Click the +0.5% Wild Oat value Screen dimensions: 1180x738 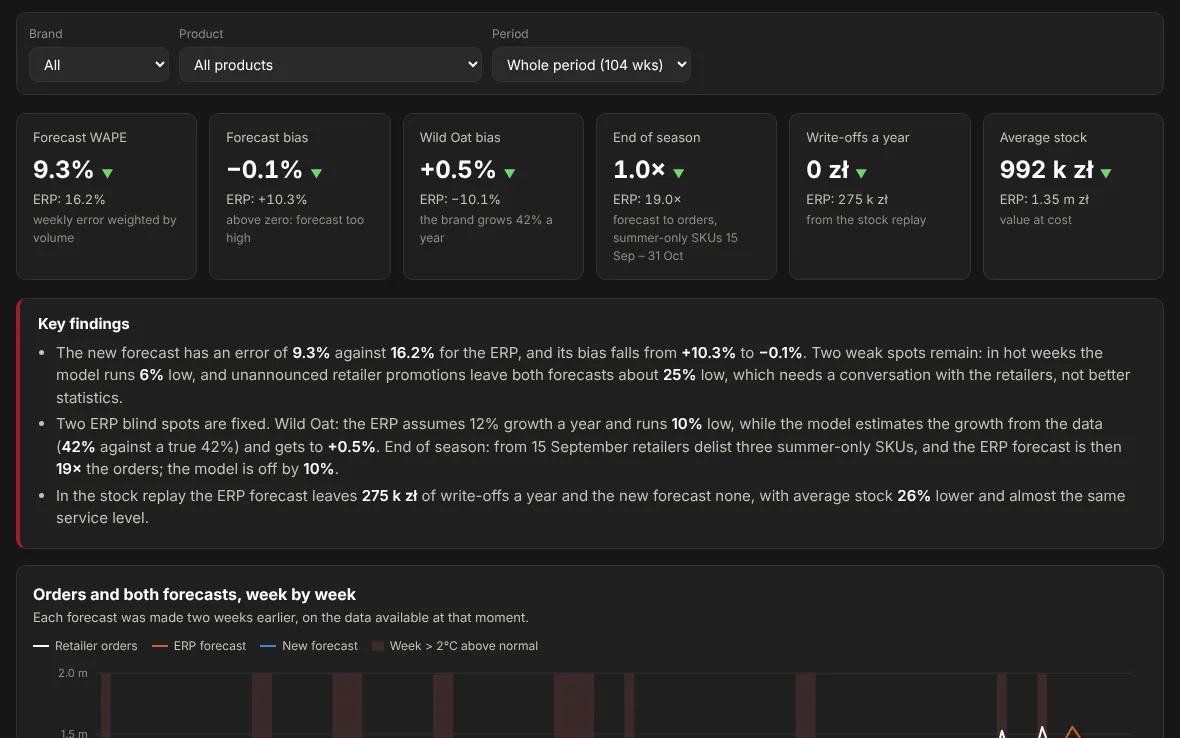pos(458,169)
